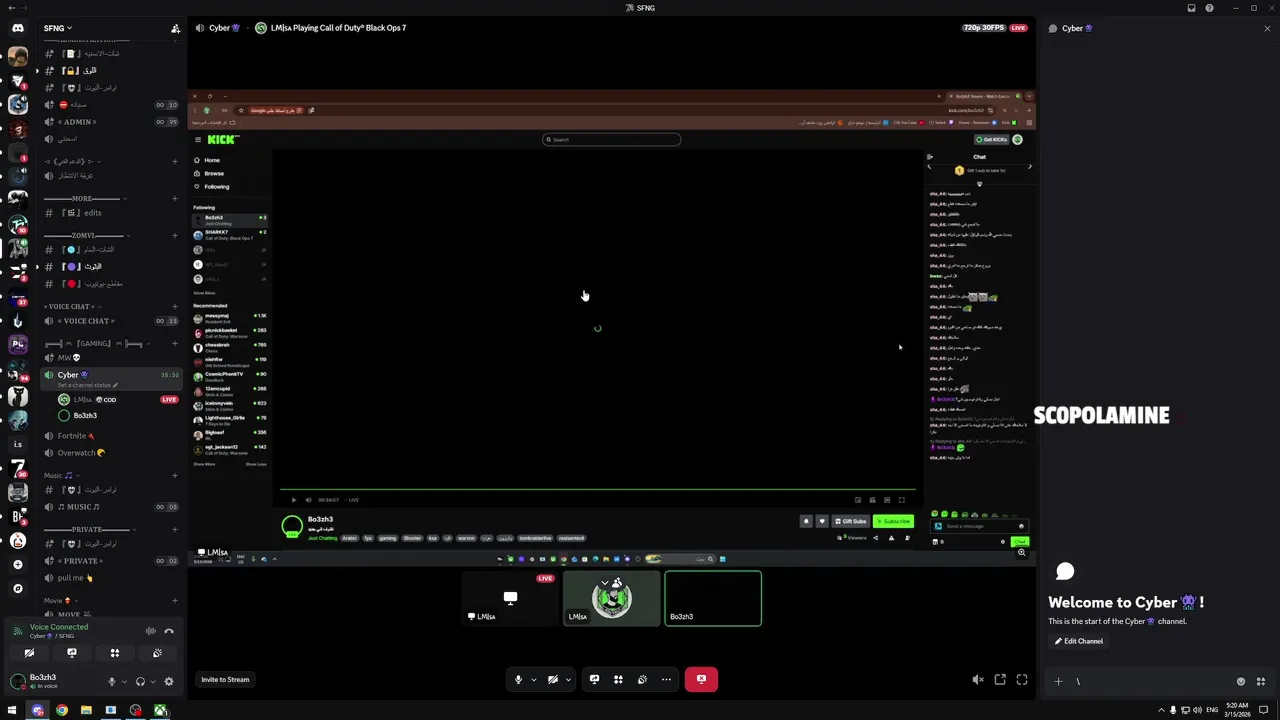This screenshot has width=1280, height=720.
Task: Open noise suppression waveform icon in voice panel
Action: [151, 631]
